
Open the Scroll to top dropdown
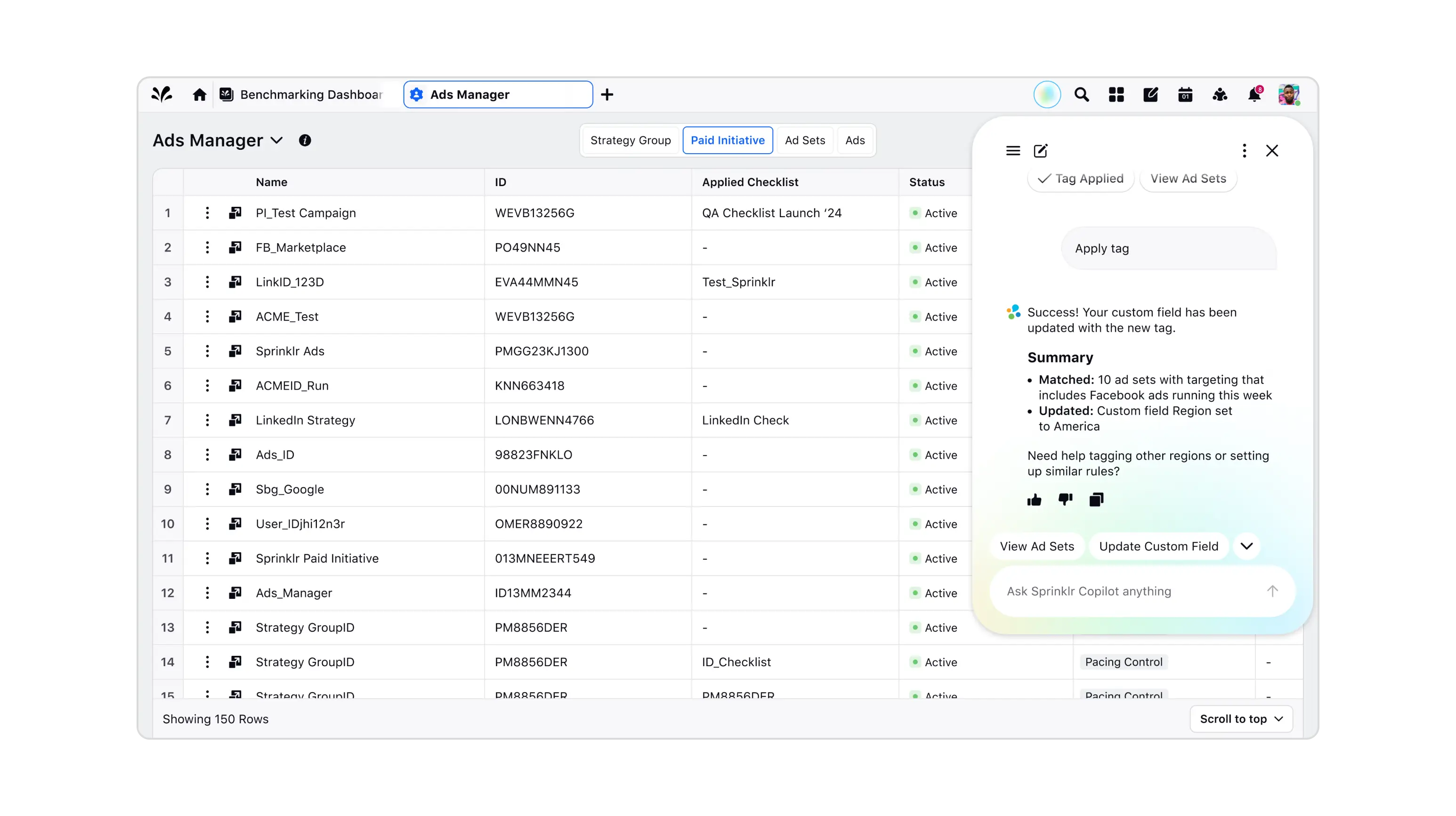coord(1241,719)
